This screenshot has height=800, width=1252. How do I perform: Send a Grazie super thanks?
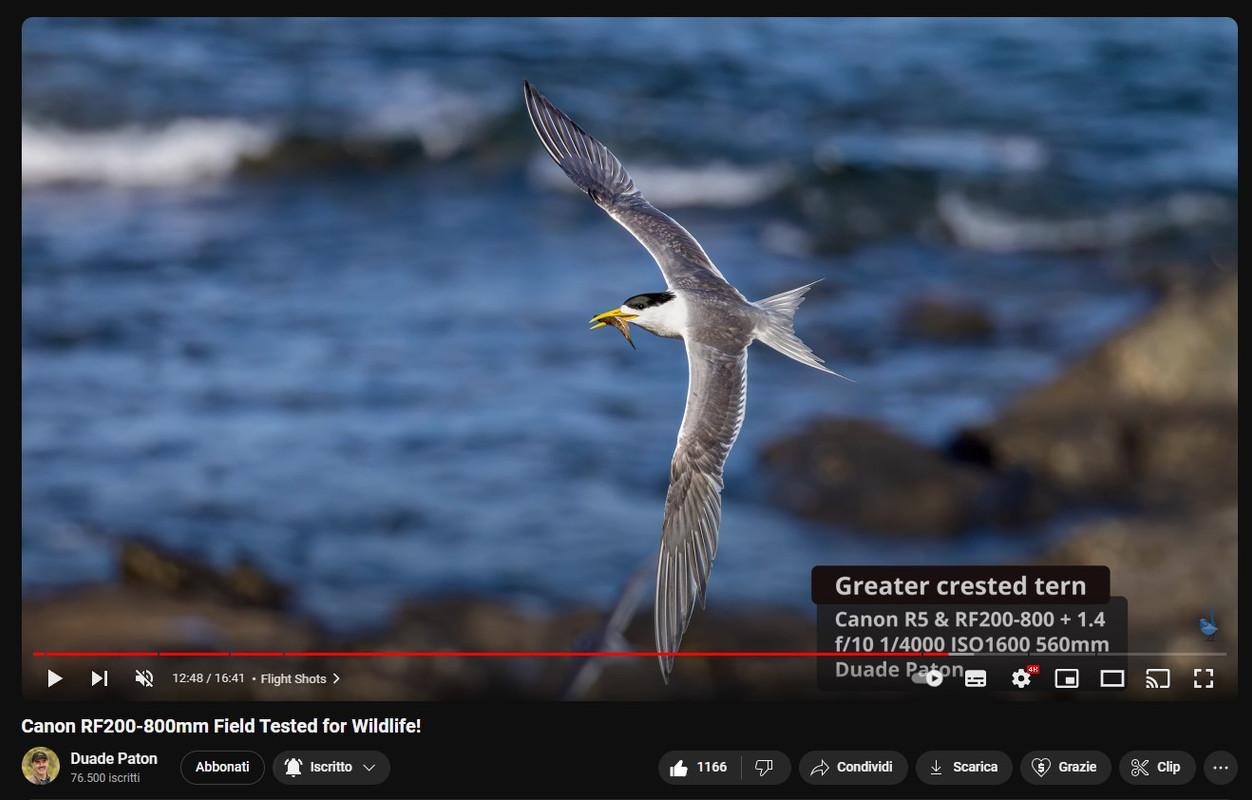pyautogui.click(x=1066, y=767)
